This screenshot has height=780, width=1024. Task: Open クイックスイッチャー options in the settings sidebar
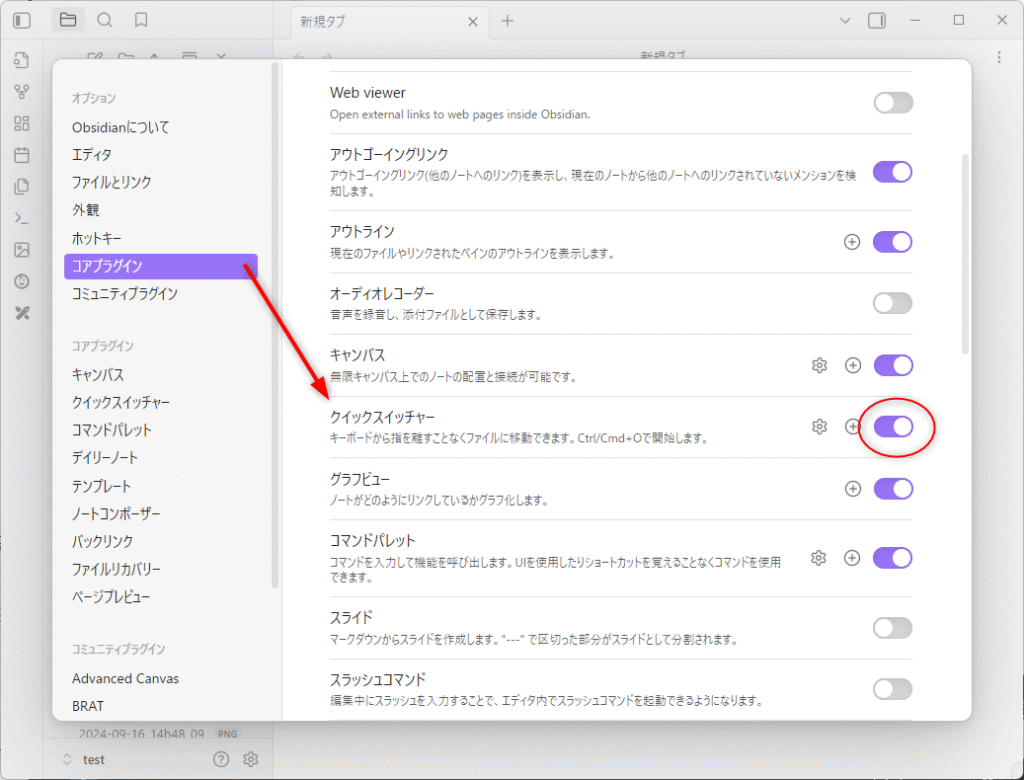(x=161, y=402)
